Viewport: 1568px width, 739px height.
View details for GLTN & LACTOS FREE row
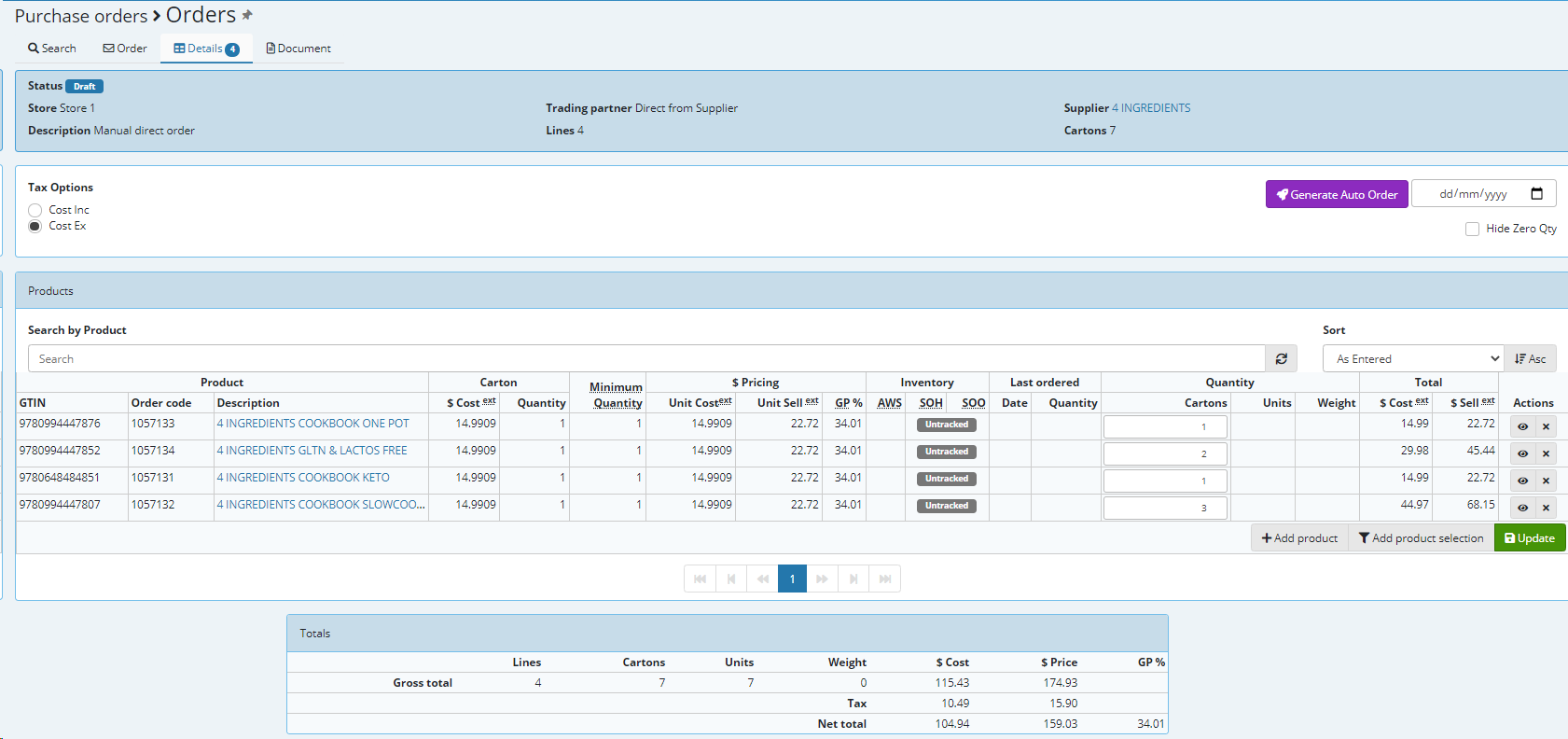tap(1522, 453)
